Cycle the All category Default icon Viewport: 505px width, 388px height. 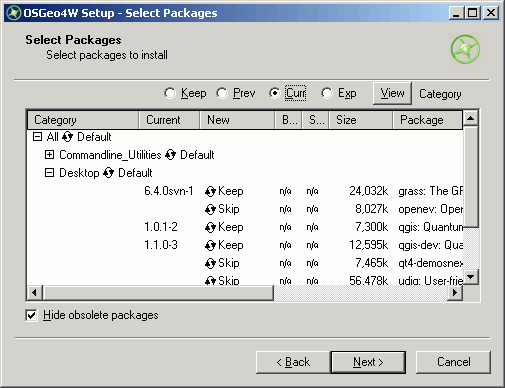(67, 137)
